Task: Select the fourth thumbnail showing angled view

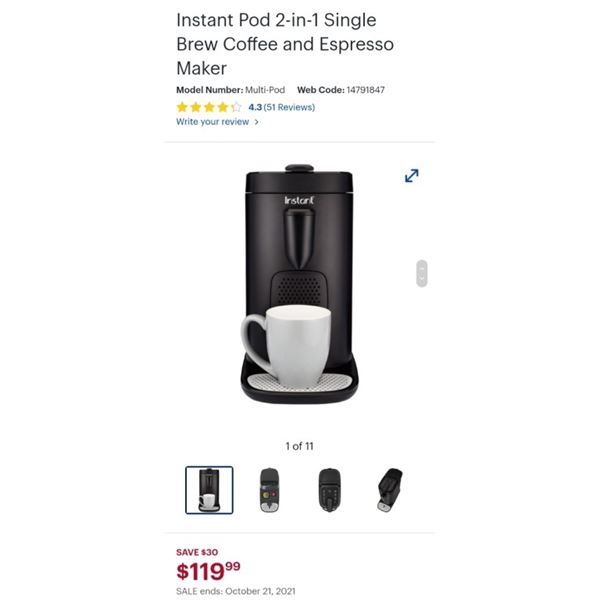Action: pyautogui.click(x=390, y=490)
